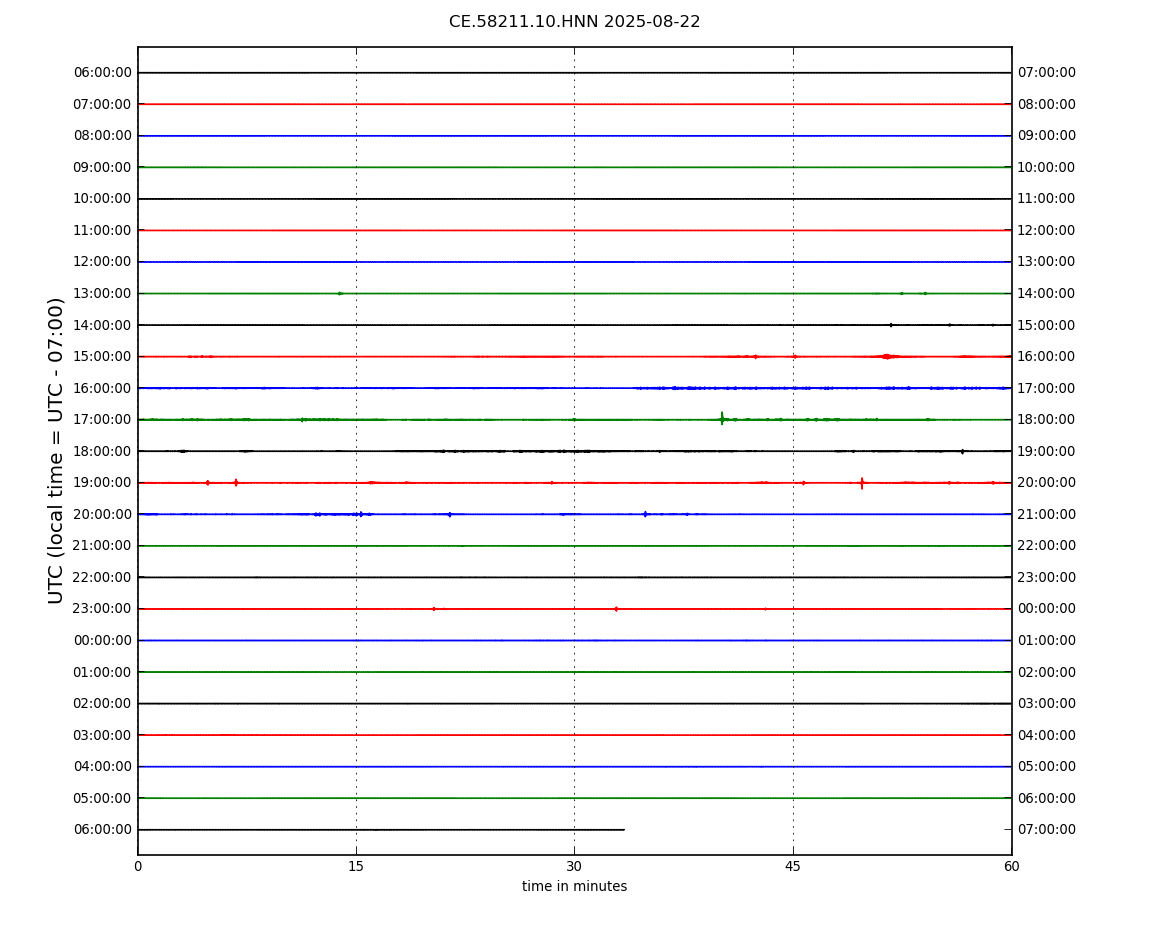Click the spike near minute 21 on blue 20:00:00 trace
This screenshot has width=1150, height=950.
(450, 514)
